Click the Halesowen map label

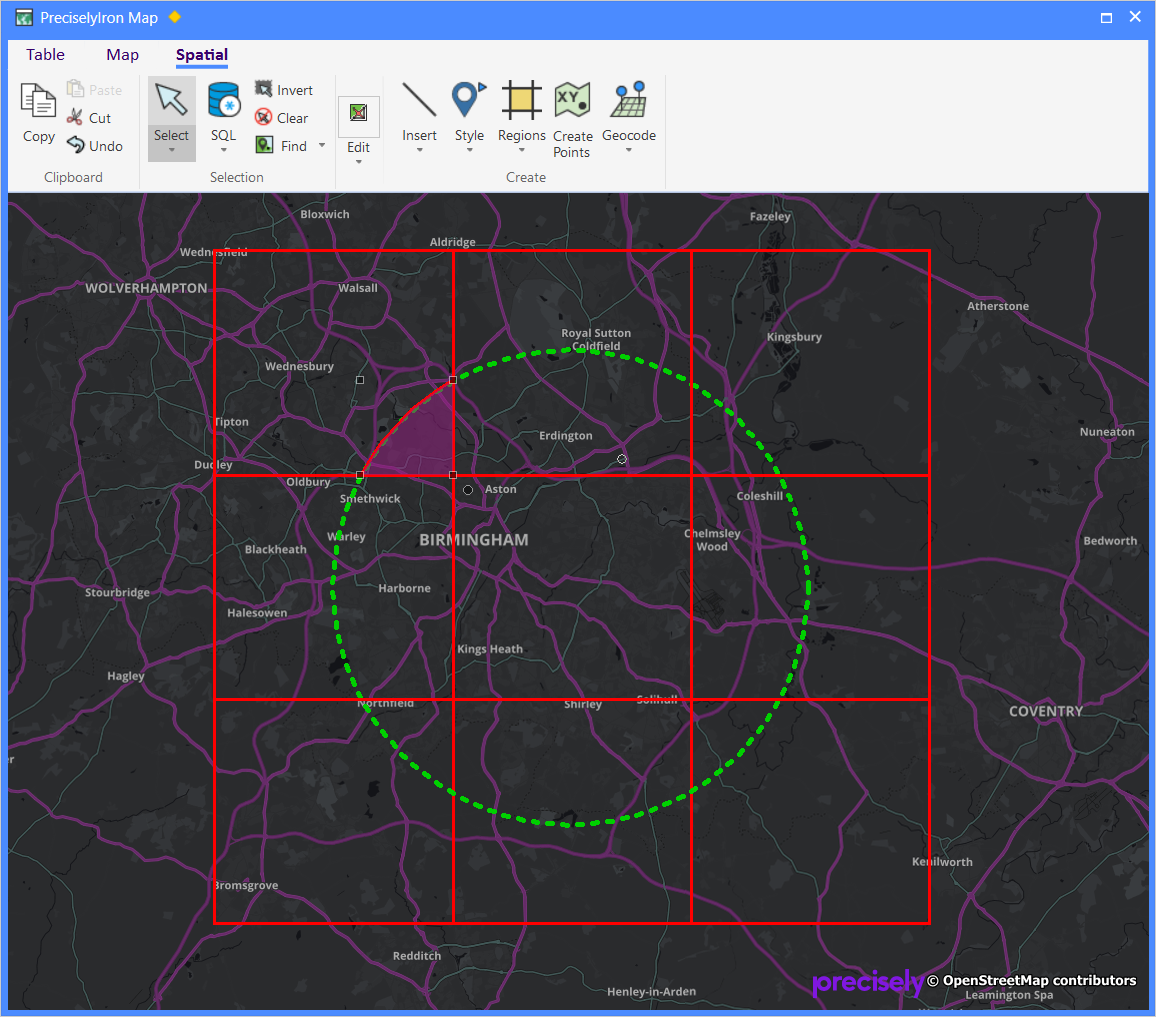(257, 613)
